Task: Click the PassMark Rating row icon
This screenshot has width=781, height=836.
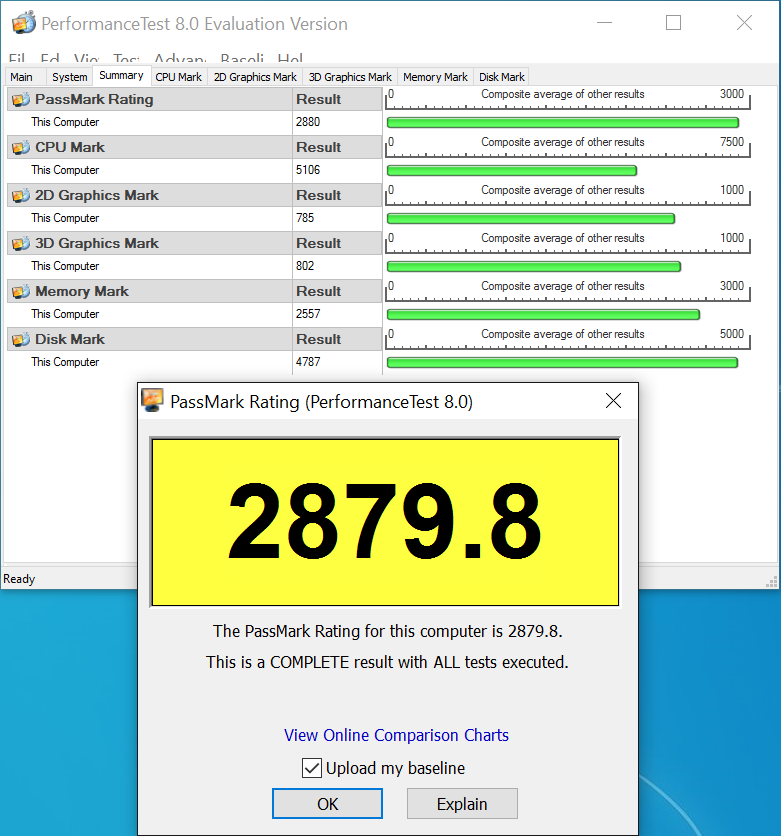Action: point(21,100)
